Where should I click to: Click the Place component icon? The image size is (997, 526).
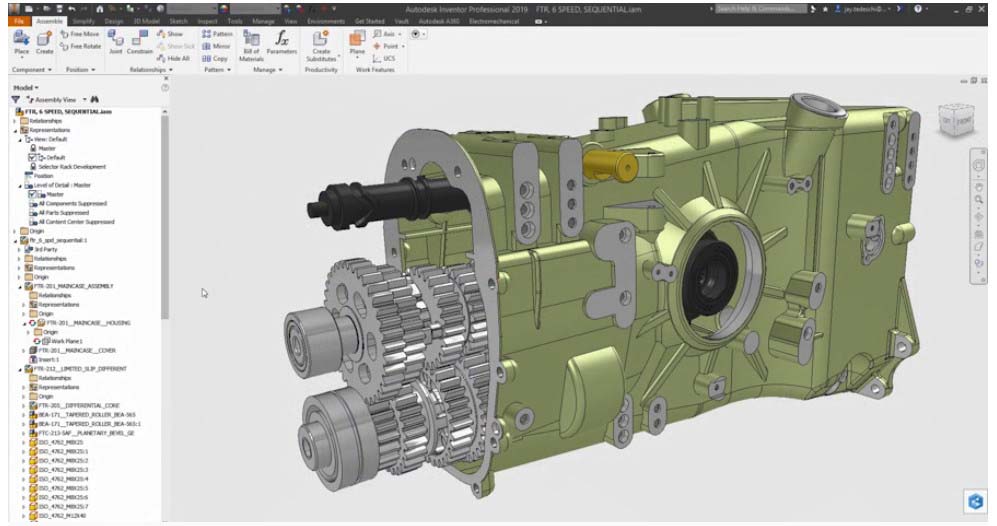click(22, 41)
